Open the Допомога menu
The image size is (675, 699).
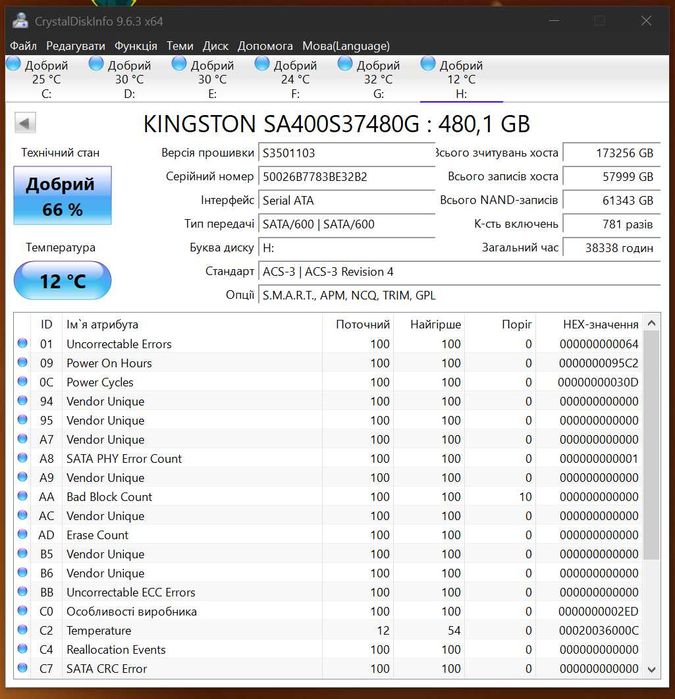(x=265, y=46)
